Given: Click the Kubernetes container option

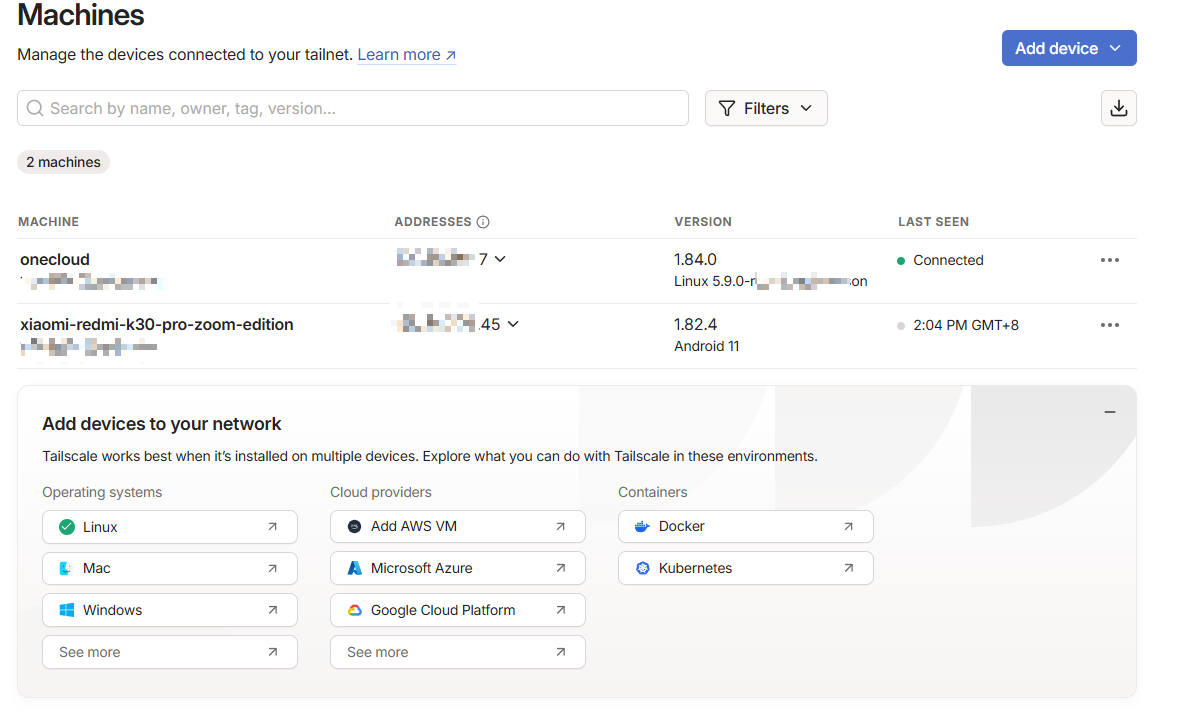Looking at the screenshot, I should 745,568.
